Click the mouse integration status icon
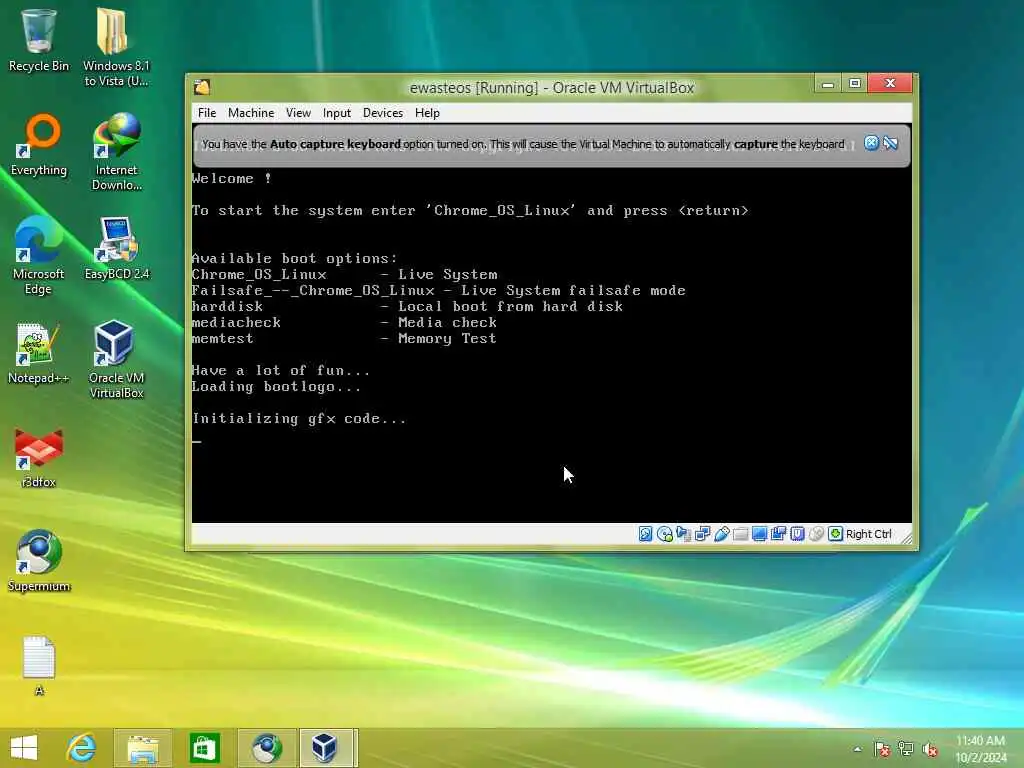The height and width of the screenshot is (768, 1024). pyautogui.click(x=816, y=534)
